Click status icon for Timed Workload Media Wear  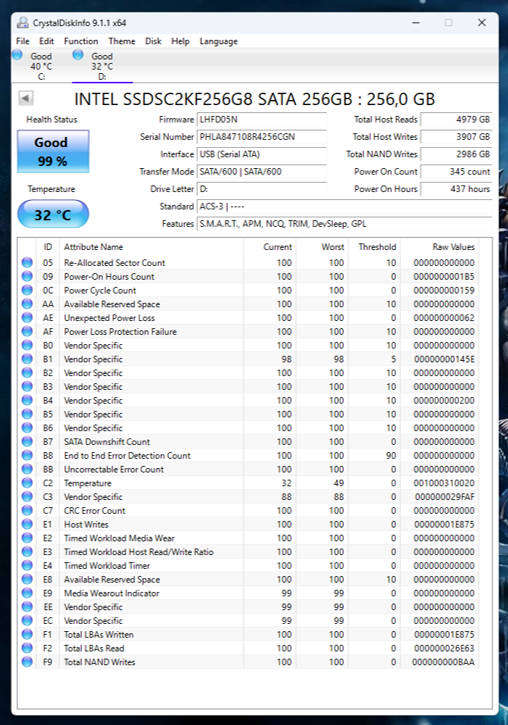[27, 538]
